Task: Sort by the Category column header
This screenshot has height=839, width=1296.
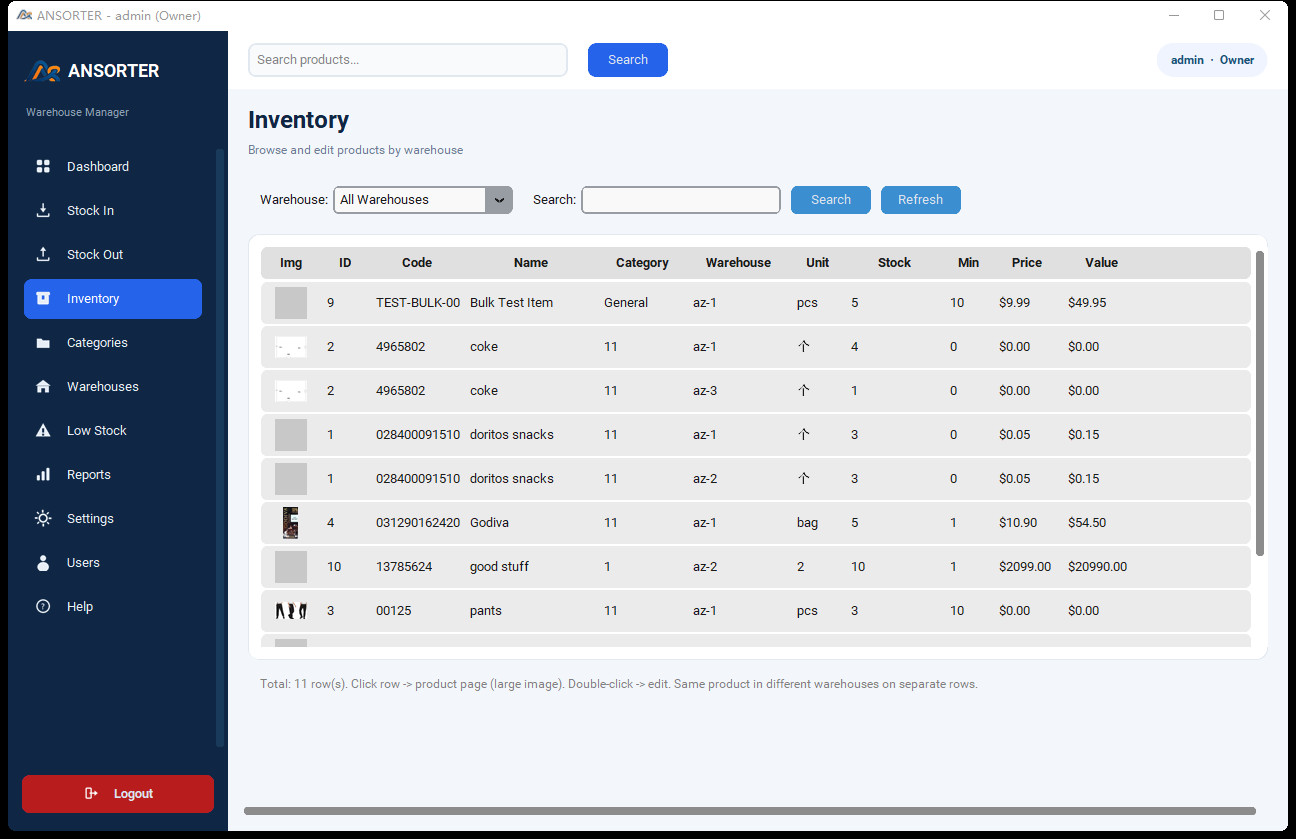Action: [x=642, y=262]
